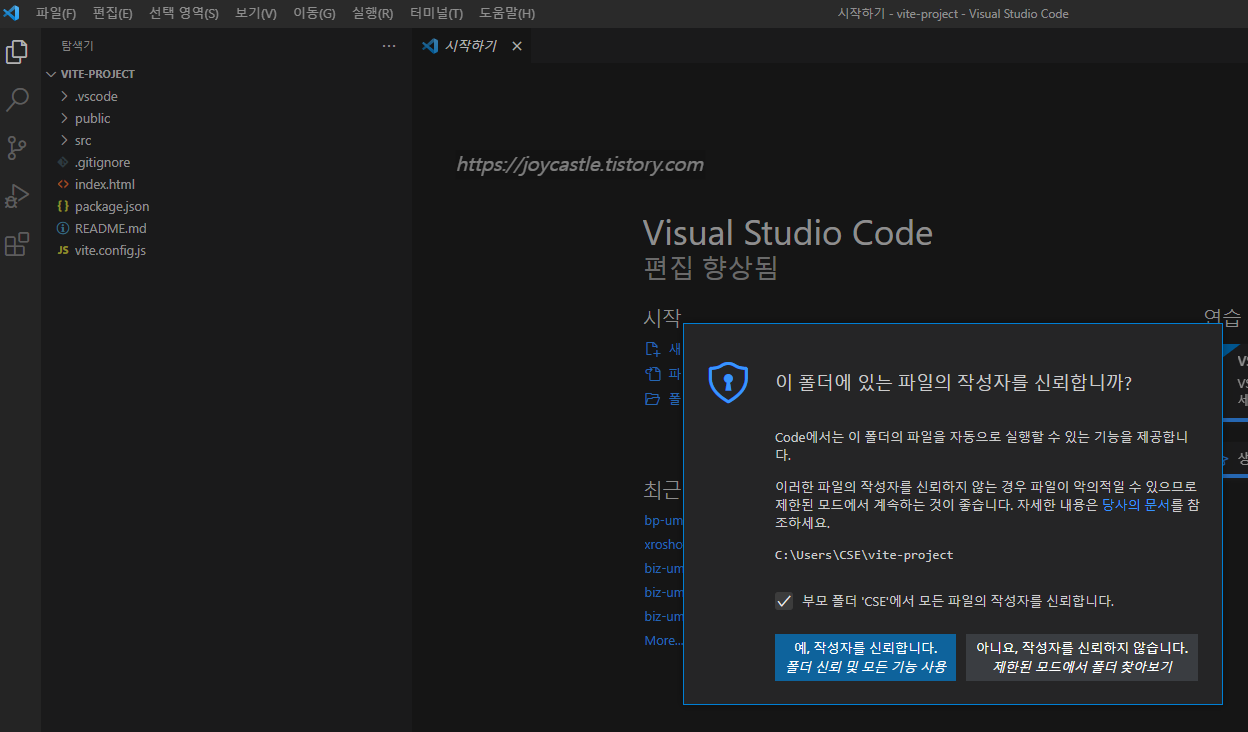Expand the src folder chevron

64,140
